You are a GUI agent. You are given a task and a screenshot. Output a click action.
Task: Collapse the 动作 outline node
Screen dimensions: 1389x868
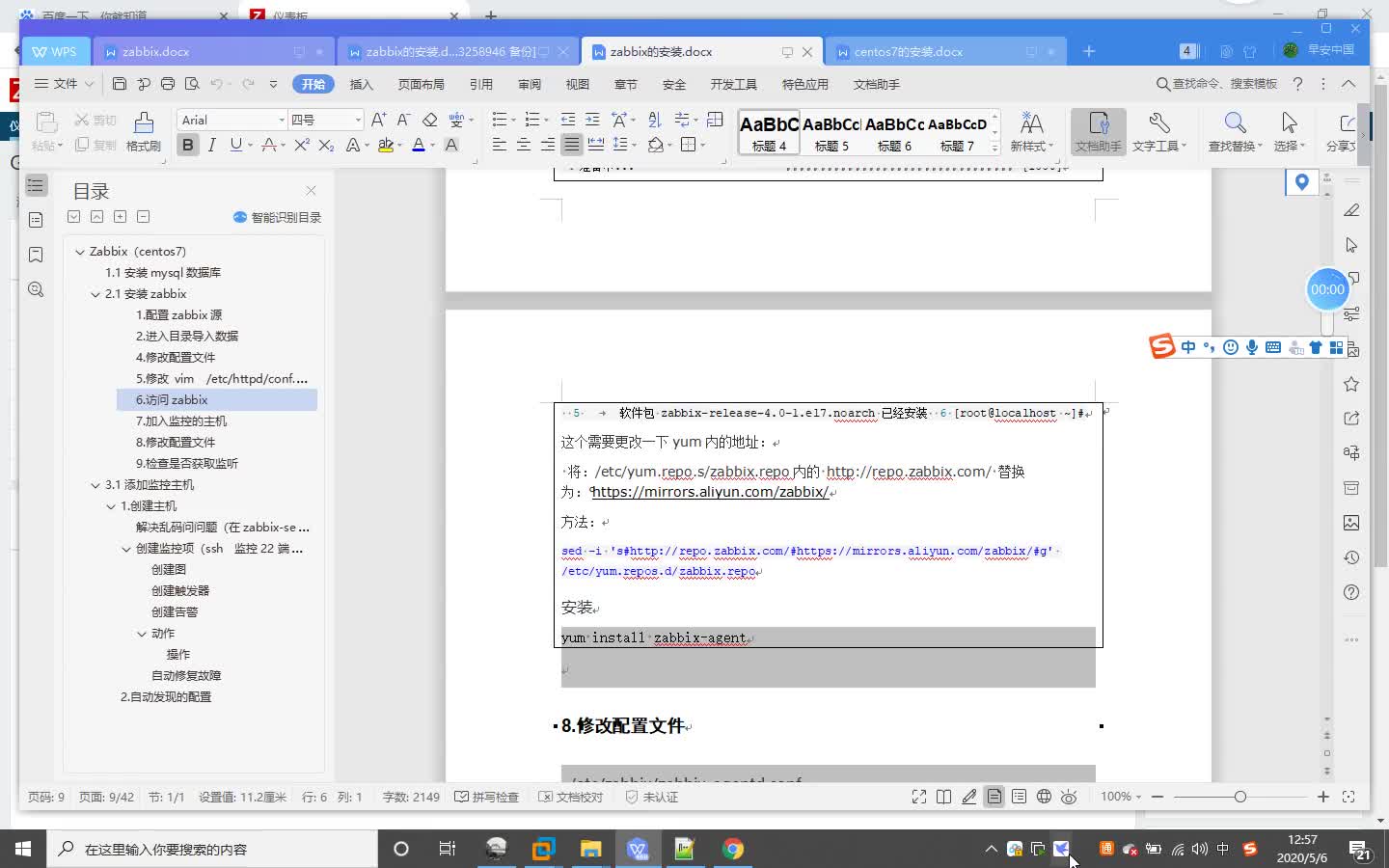(142, 634)
